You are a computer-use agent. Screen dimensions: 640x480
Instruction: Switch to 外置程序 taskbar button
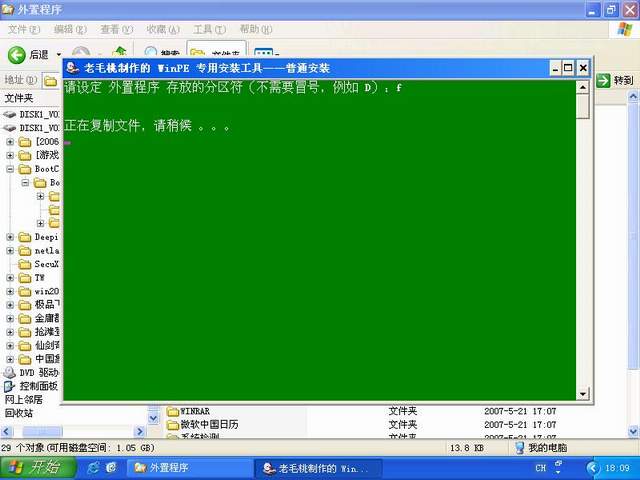190,468
